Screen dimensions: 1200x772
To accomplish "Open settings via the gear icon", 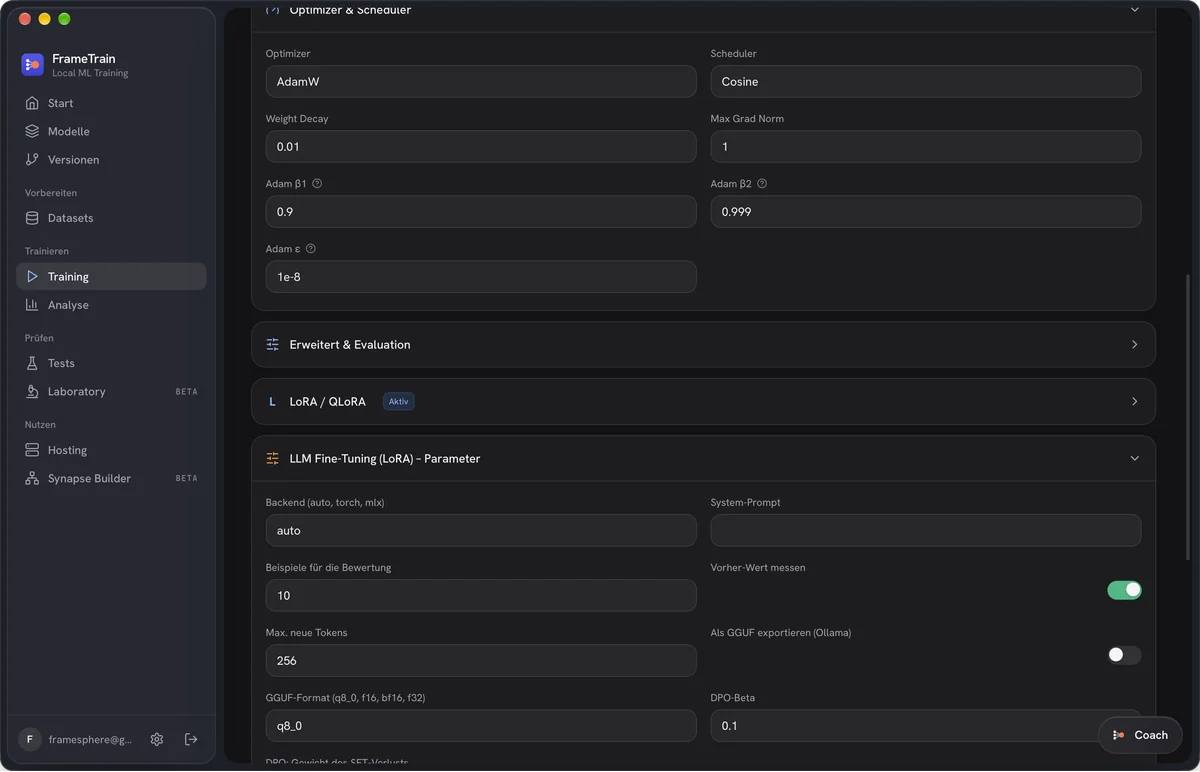I will pyautogui.click(x=157, y=739).
